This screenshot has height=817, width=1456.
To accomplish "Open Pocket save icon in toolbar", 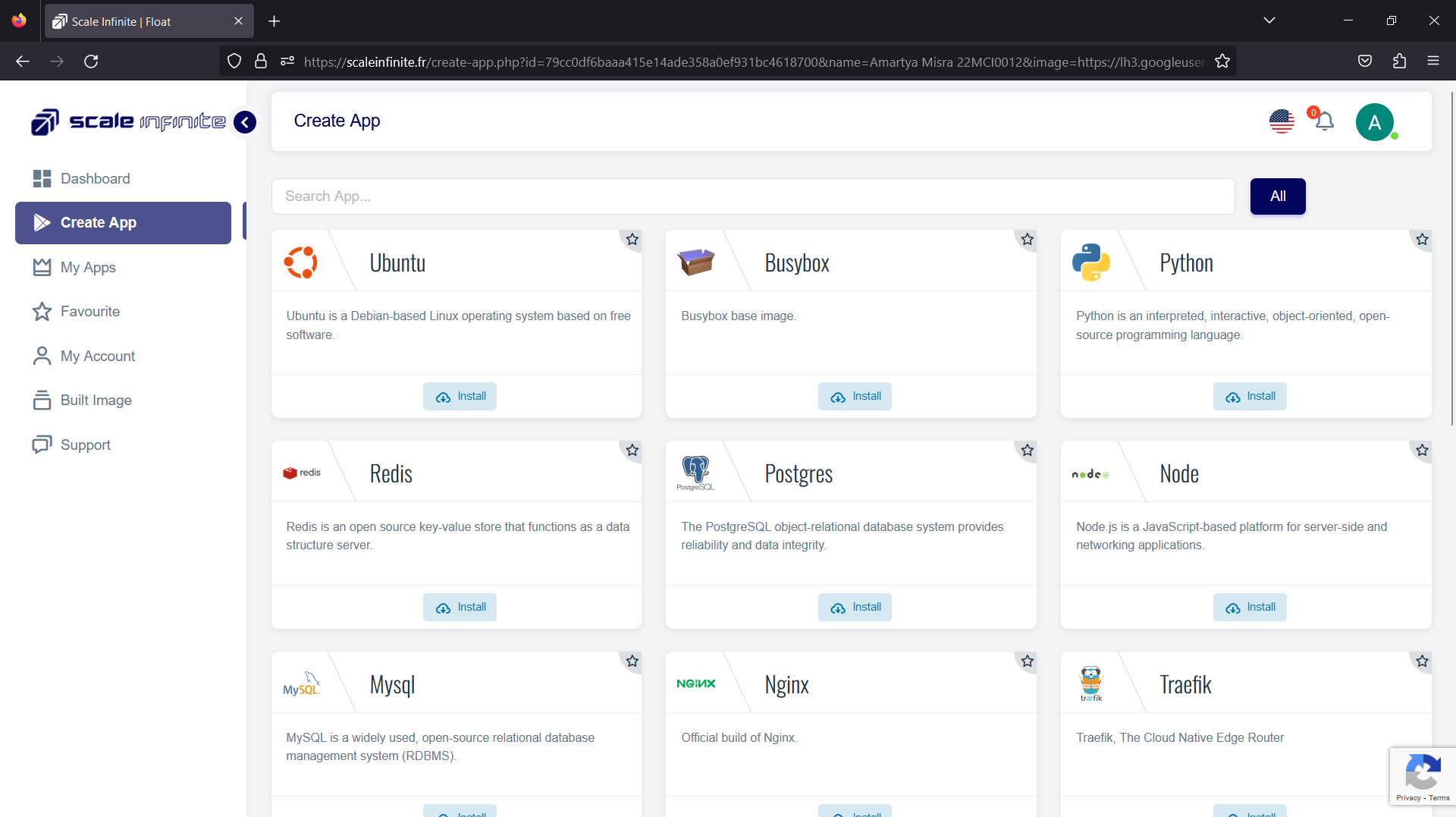I will click(x=1365, y=61).
